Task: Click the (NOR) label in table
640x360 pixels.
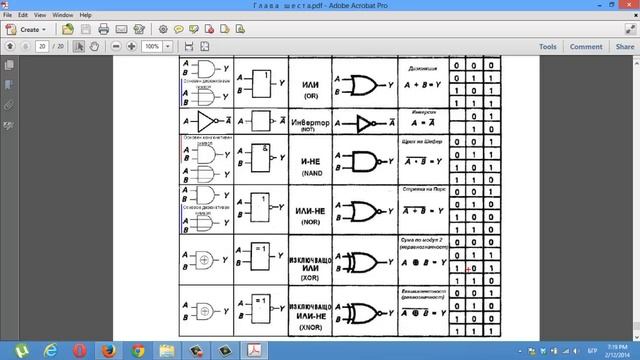Action: pyautogui.click(x=310, y=222)
